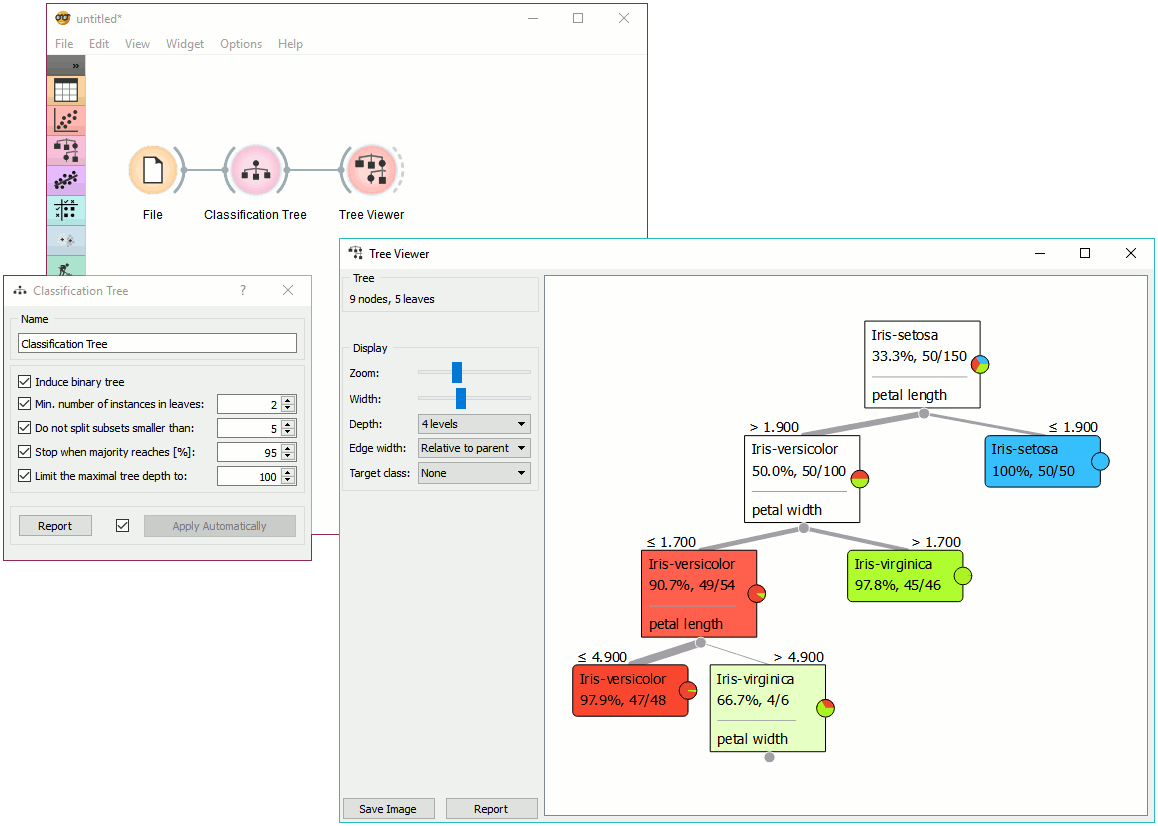The height and width of the screenshot is (826, 1158).
Task: Select the Classification Tree widget node
Action: (x=256, y=170)
